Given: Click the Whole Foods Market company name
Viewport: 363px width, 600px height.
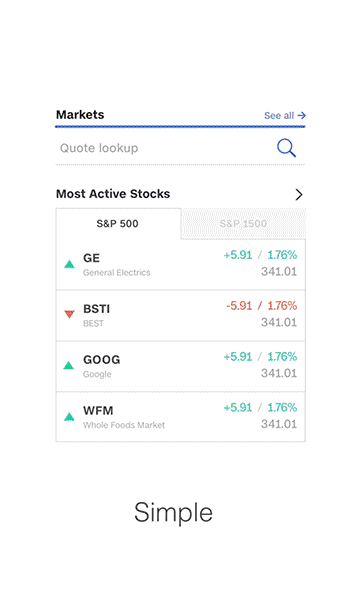Looking at the screenshot, I should 124,425.
